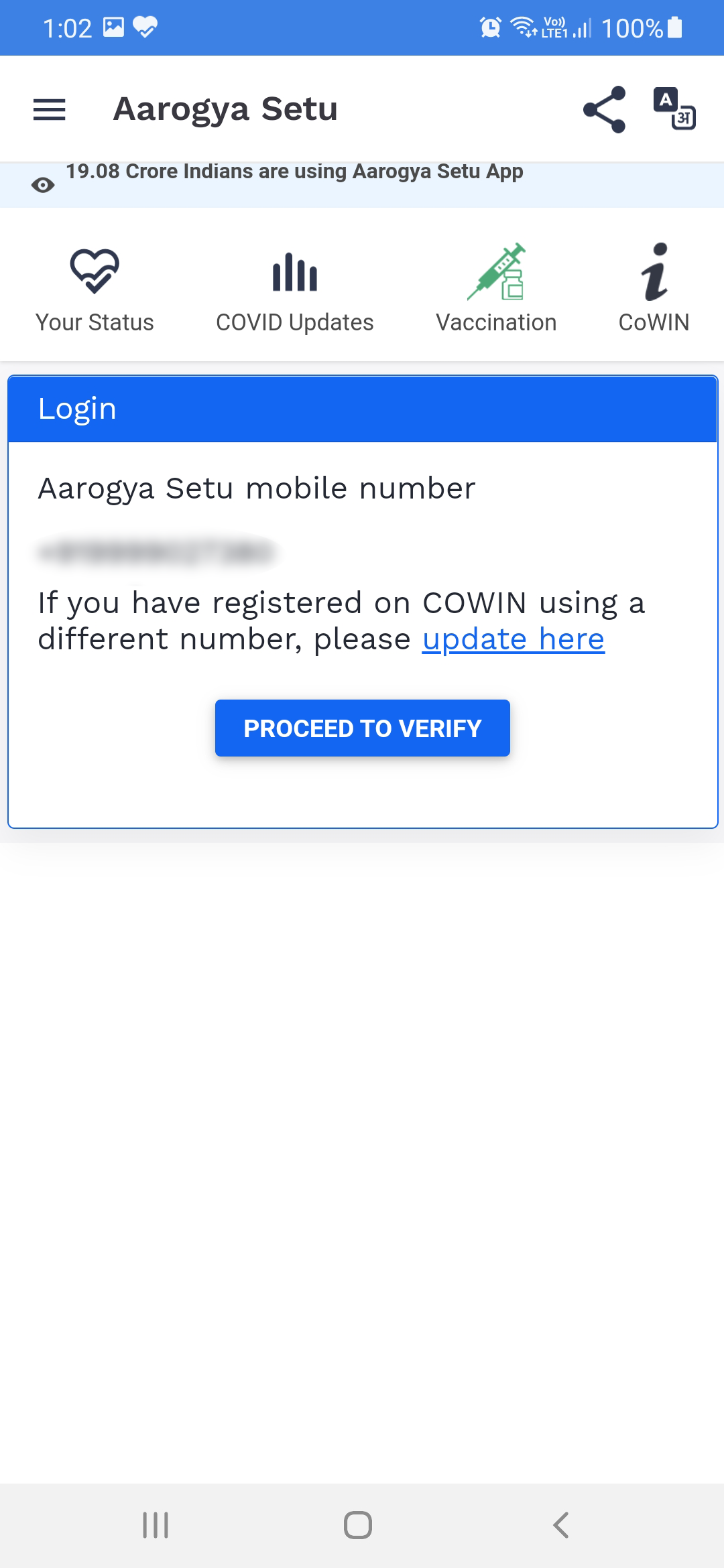Tap the eye icon beside users banner

[43, 185]
